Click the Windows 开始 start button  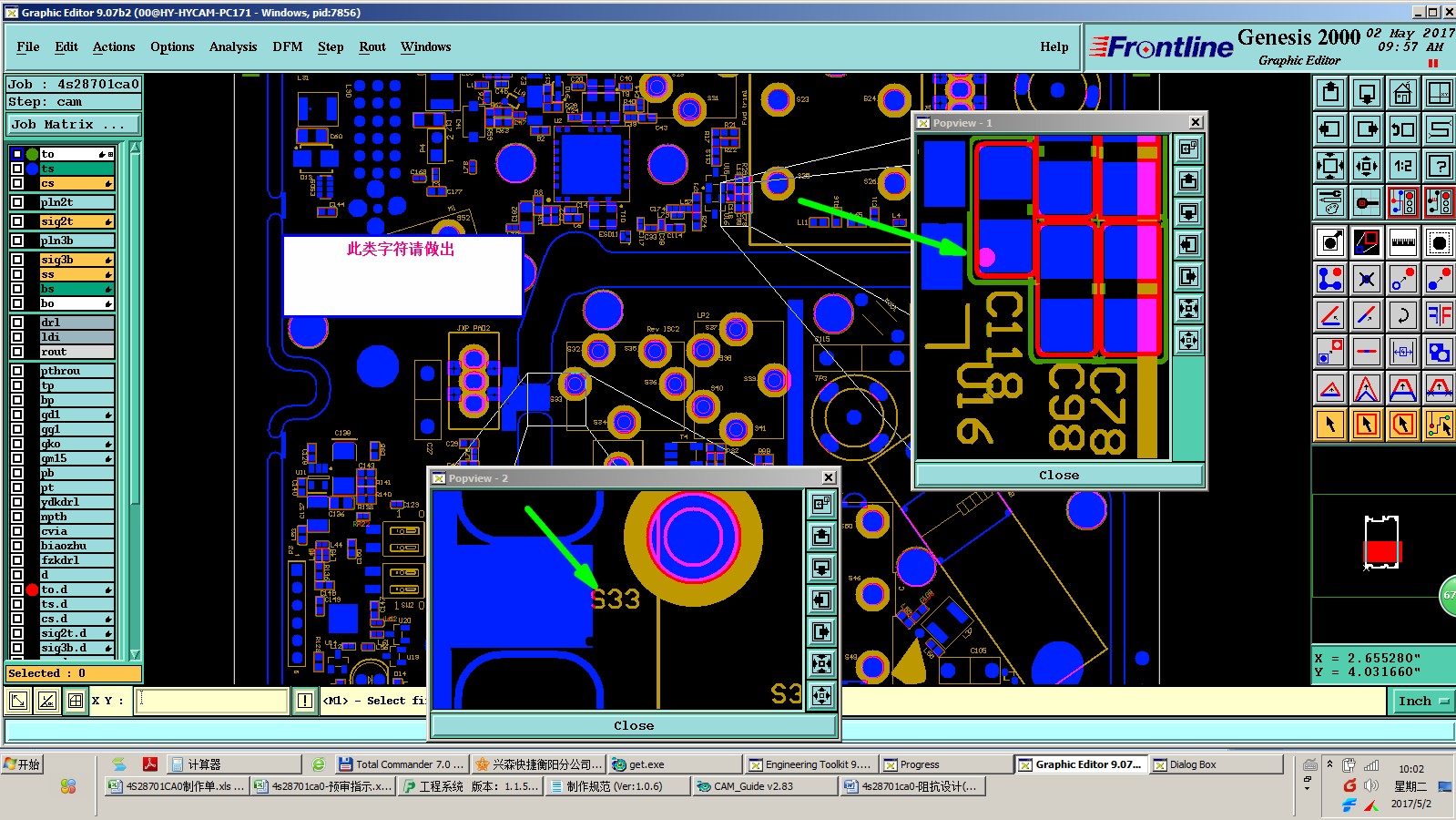click(23, 764)
